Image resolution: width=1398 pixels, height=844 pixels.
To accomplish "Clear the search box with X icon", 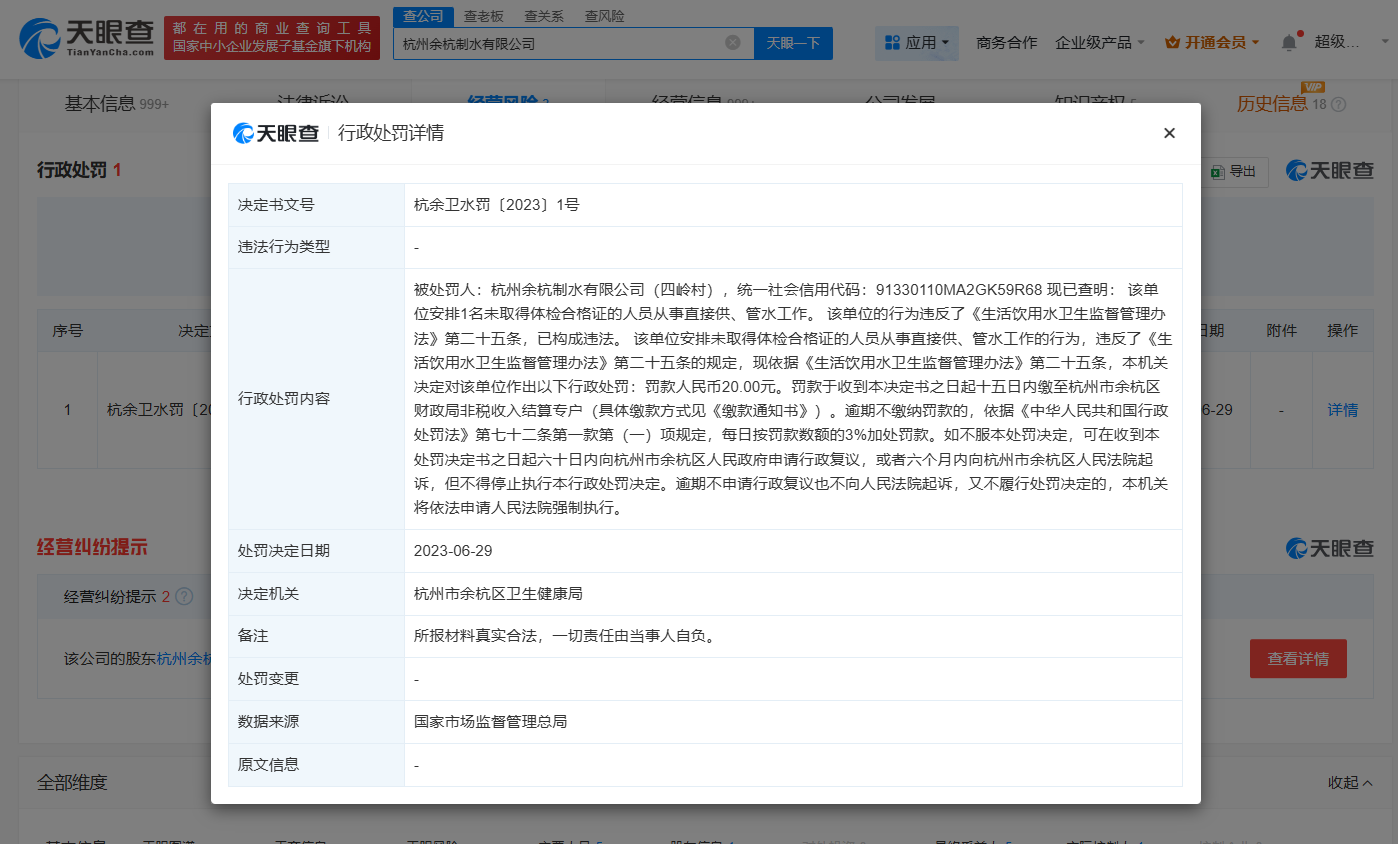I will (x=733, y=43).
